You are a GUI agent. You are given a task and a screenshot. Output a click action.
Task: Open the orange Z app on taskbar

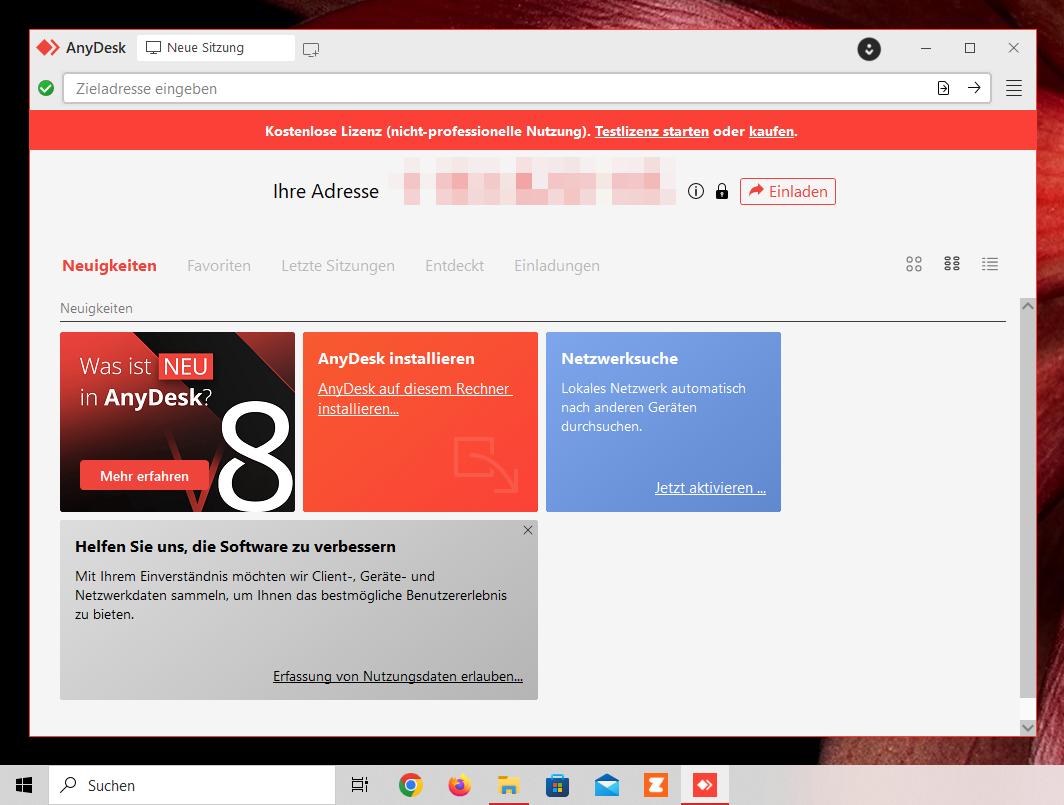[656, 785]
